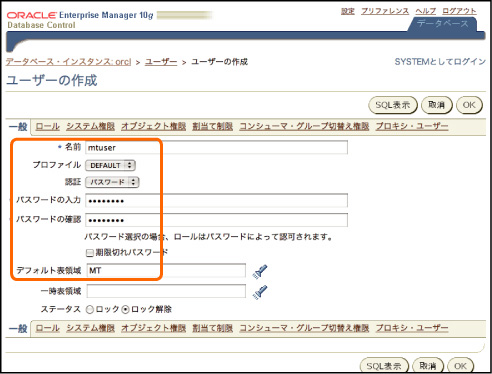
Task: Open the 認証 パスワード dropdown
Action: click(112, 182)
